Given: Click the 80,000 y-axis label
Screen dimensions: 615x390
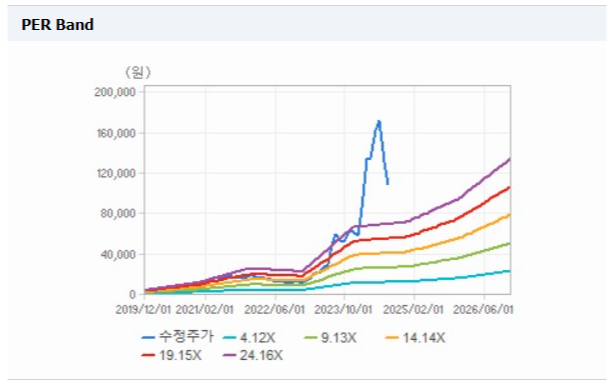Looking at the screenshot, I should 118,214.
